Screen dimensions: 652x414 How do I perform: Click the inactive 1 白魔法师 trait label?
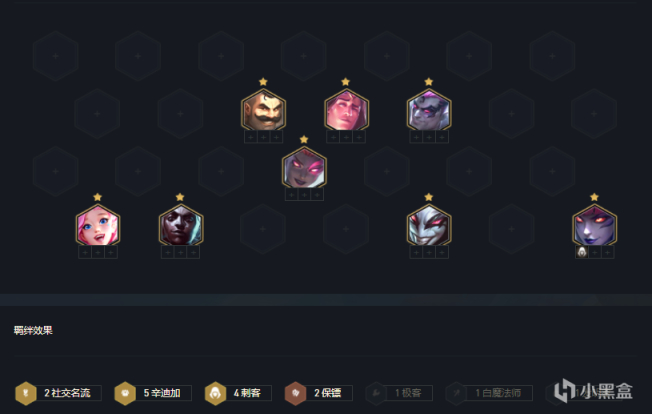point(498,393)
